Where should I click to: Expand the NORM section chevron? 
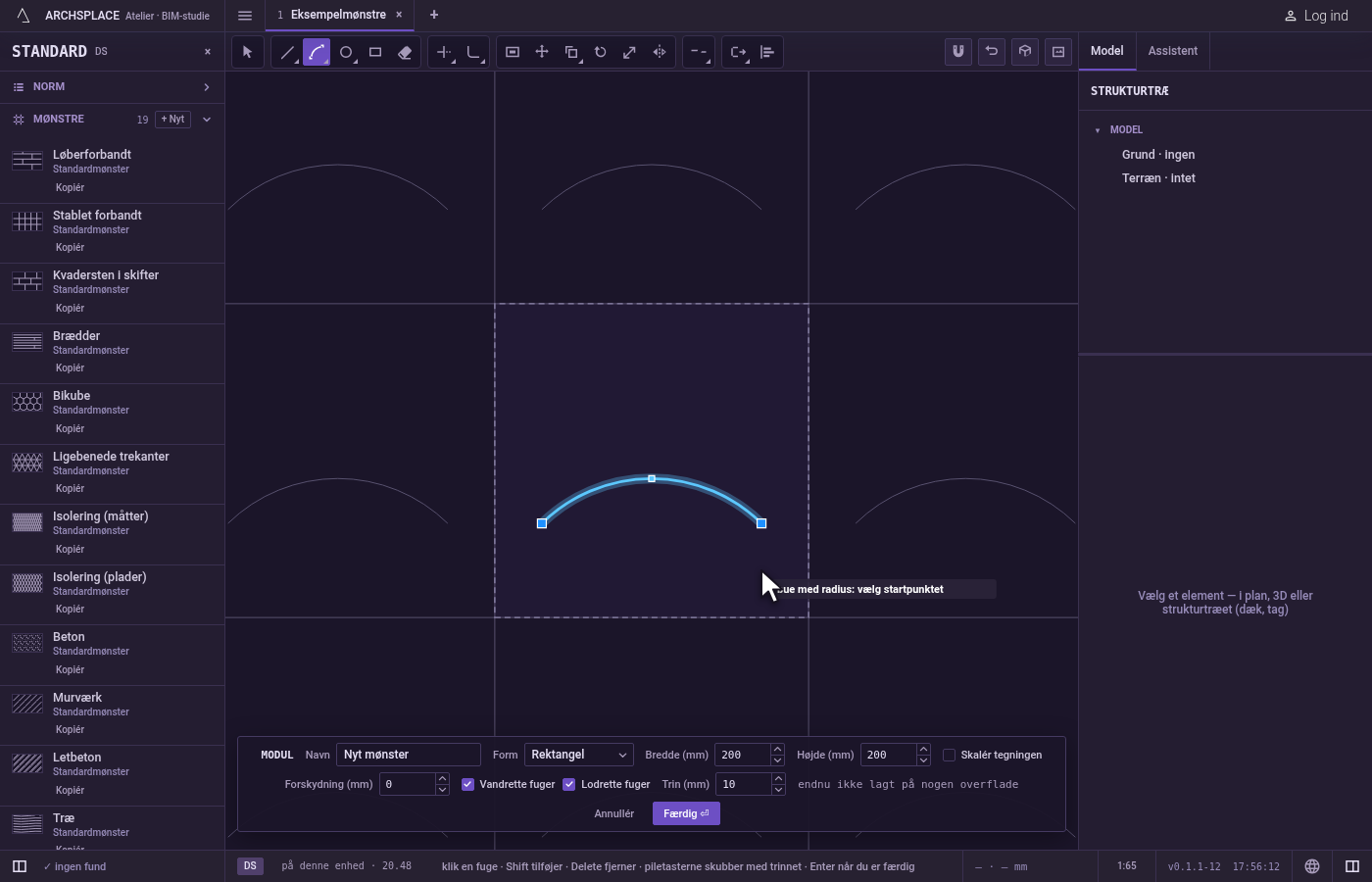[x=207, y=87]
